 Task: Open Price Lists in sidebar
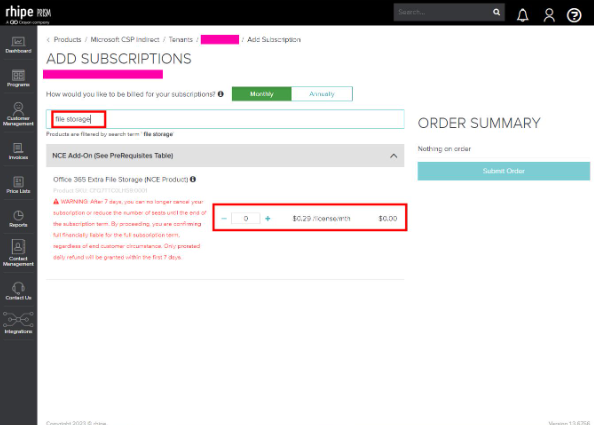18,185
